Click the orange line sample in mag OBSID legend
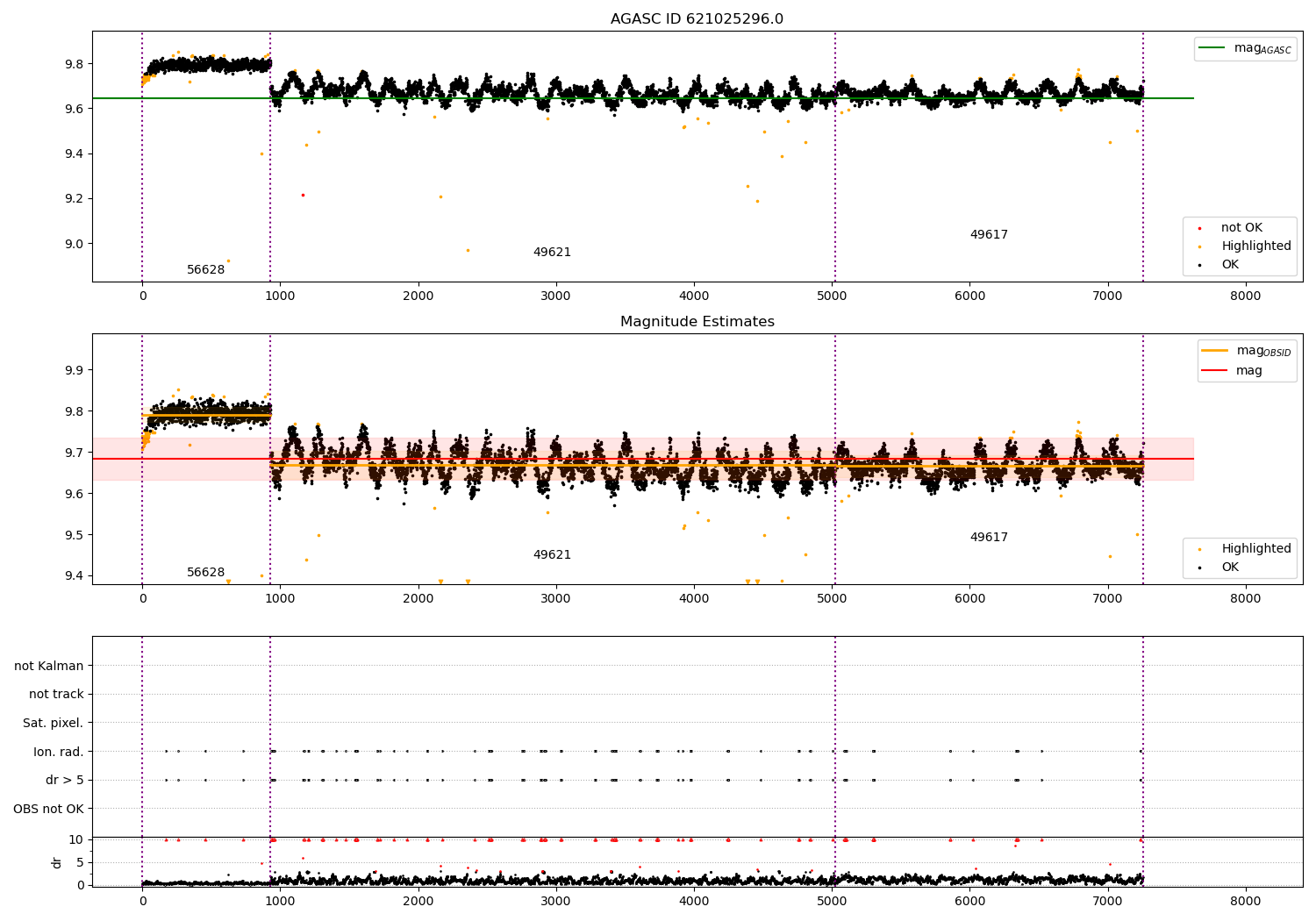This screenshot has width=1316, height=921. coord(1215,351)
